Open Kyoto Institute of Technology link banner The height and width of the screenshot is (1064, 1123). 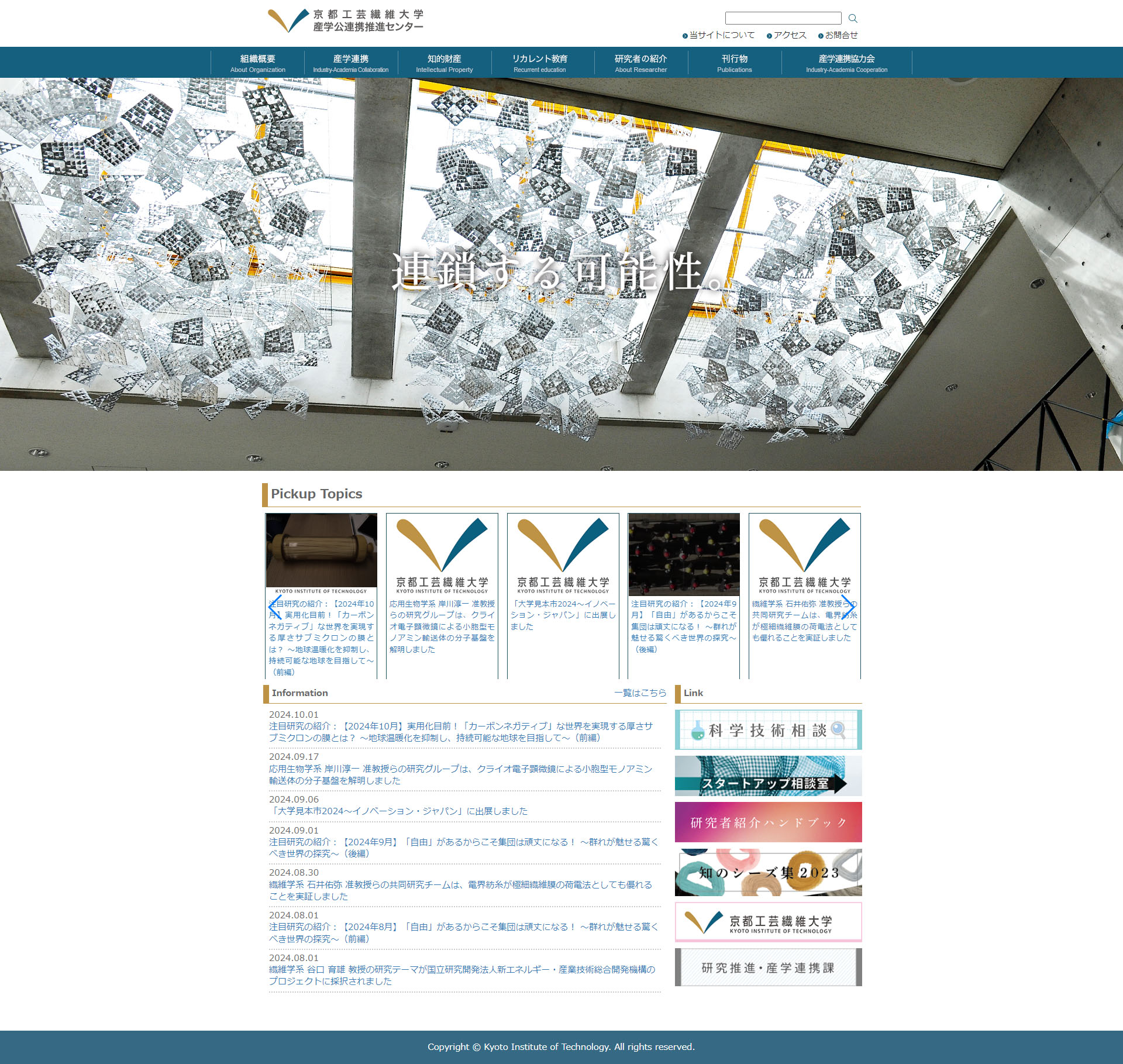768,922
